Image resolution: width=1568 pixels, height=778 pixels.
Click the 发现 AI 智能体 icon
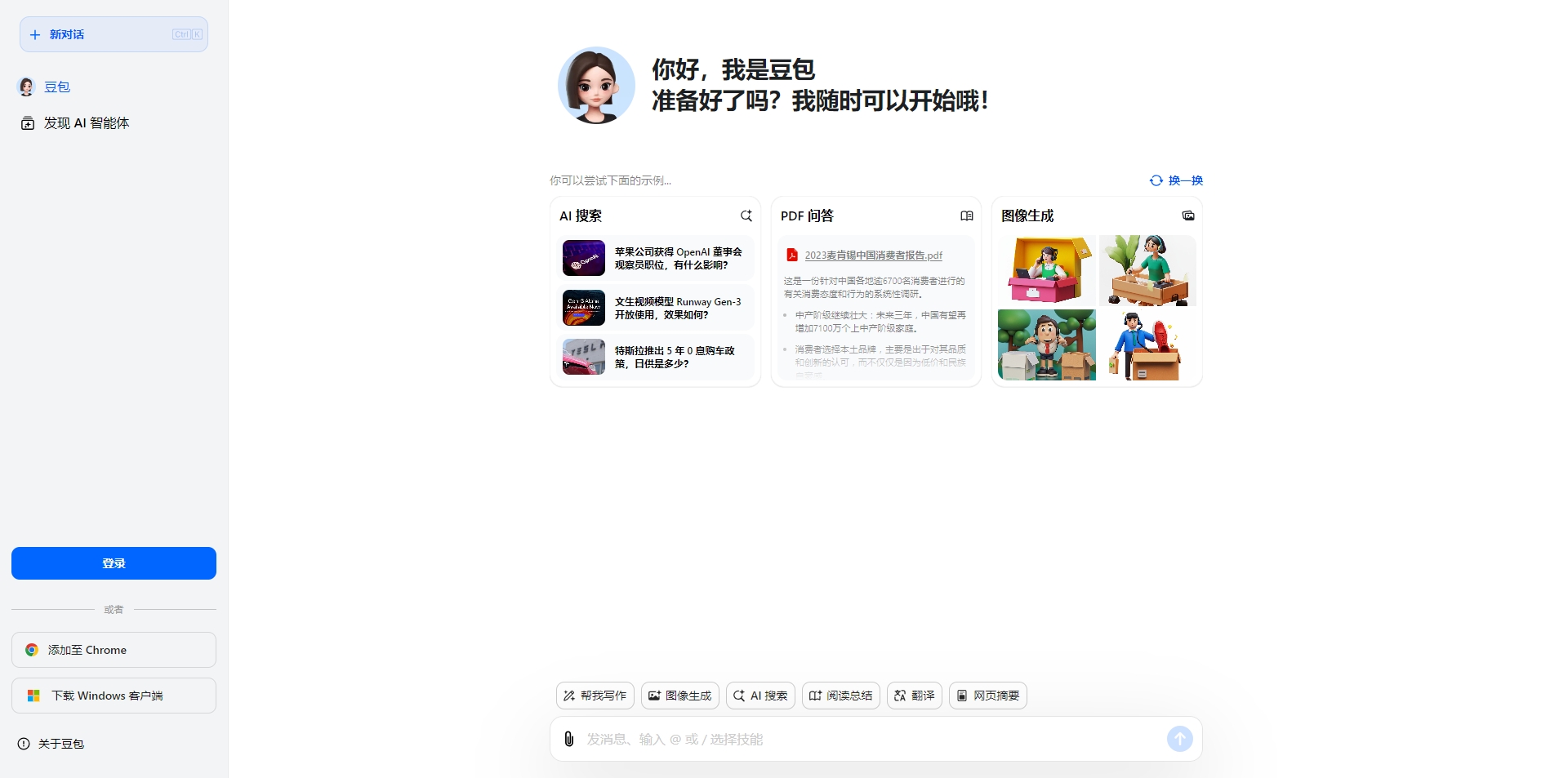point(28,123)
